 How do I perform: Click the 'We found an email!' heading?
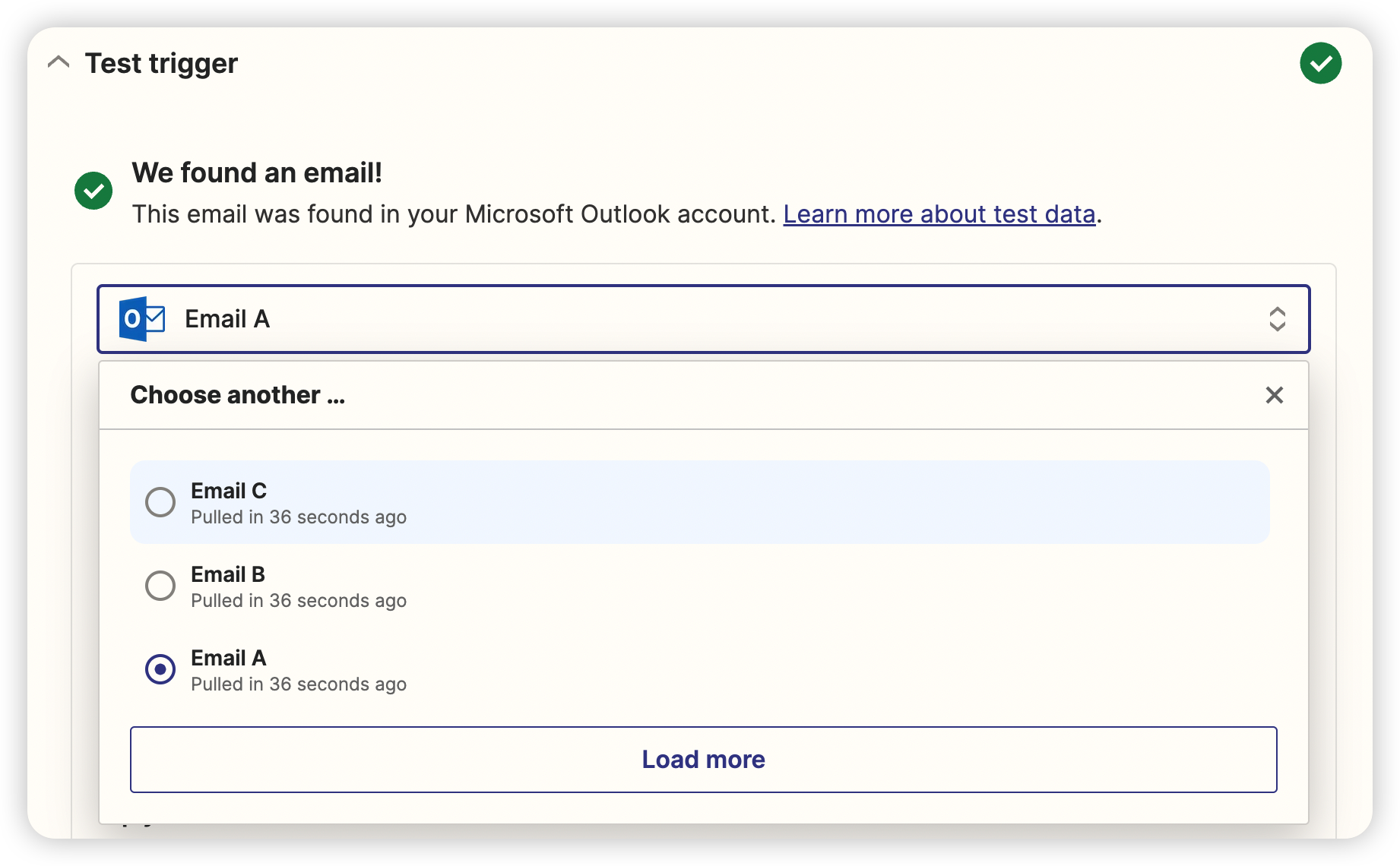click(257, 173)
